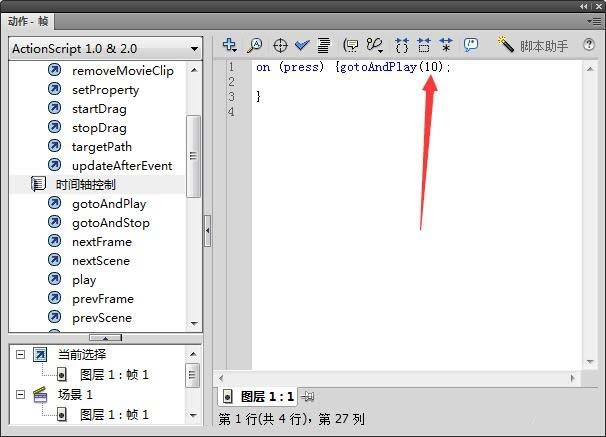Click the horizontal scroll right arrow
The height and width of the screenshot is (437, 606).
pos(572,378)
